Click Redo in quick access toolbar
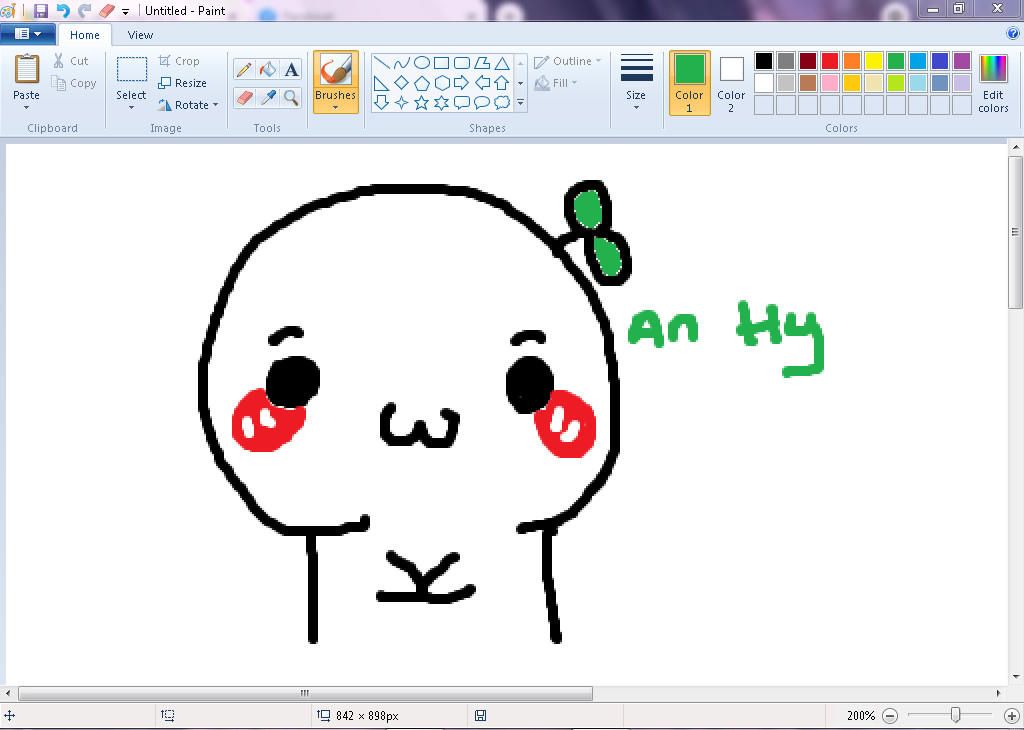The height and width of the screenshot is (730, 1024). coord(84,10)
